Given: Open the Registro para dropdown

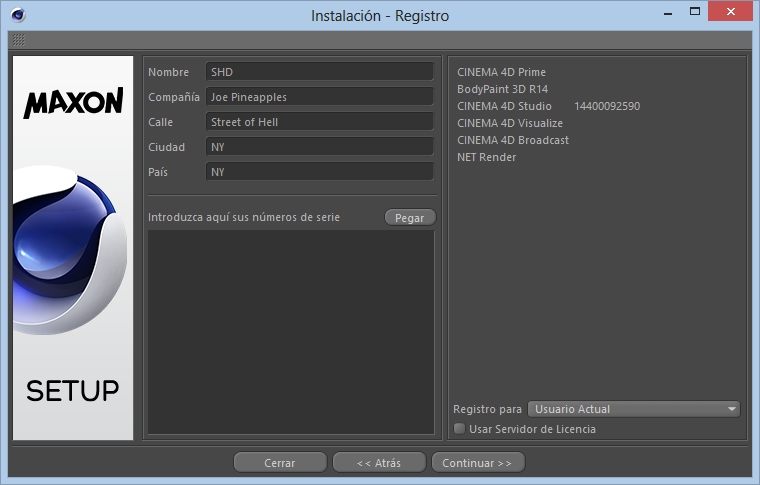Looking at the screenshot, I should [x=633, y=409].
